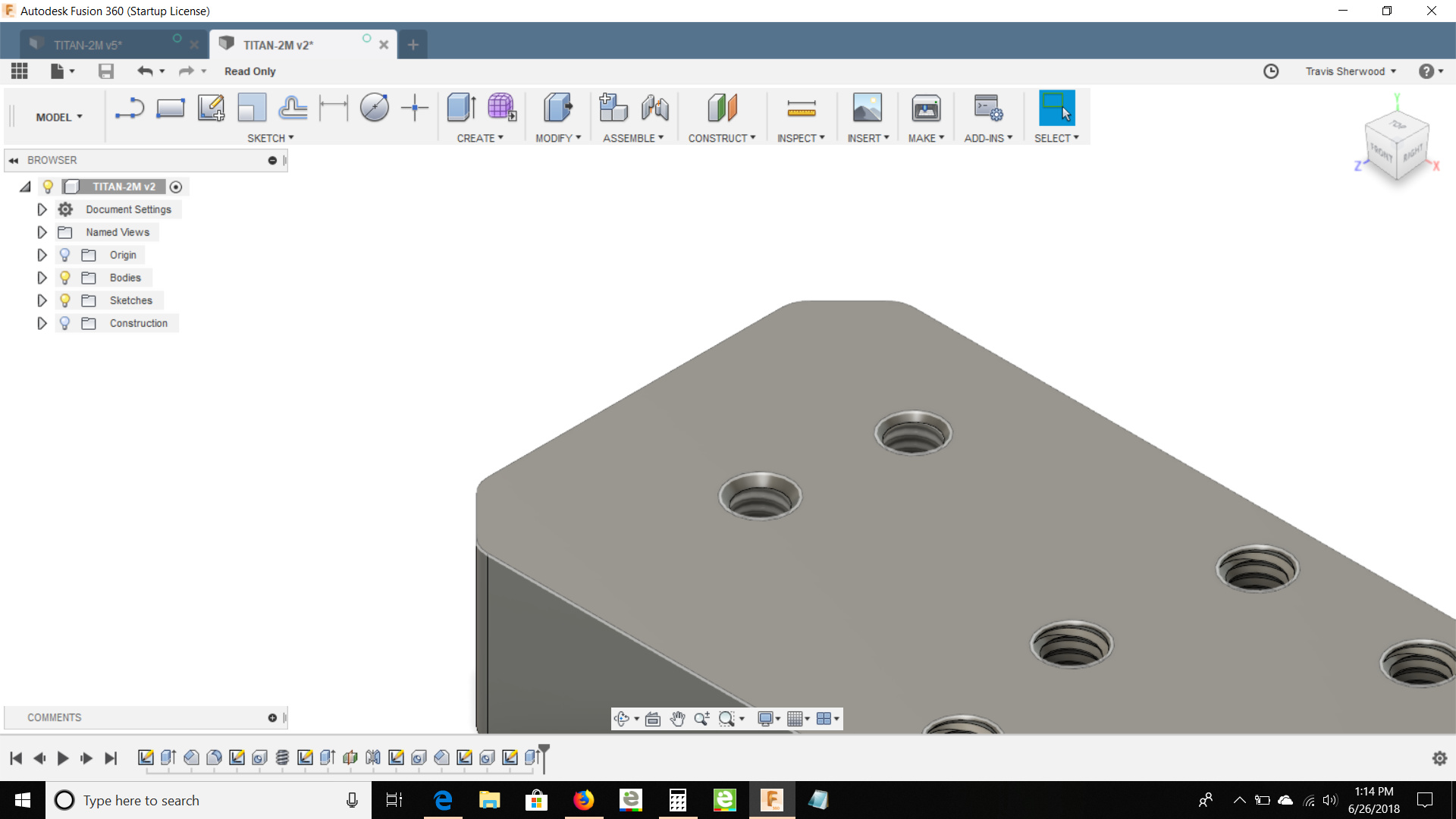Select the Create Sketch pencil icon
Image resolution: width=1456 pixels, height=819 pixels.
211,108
